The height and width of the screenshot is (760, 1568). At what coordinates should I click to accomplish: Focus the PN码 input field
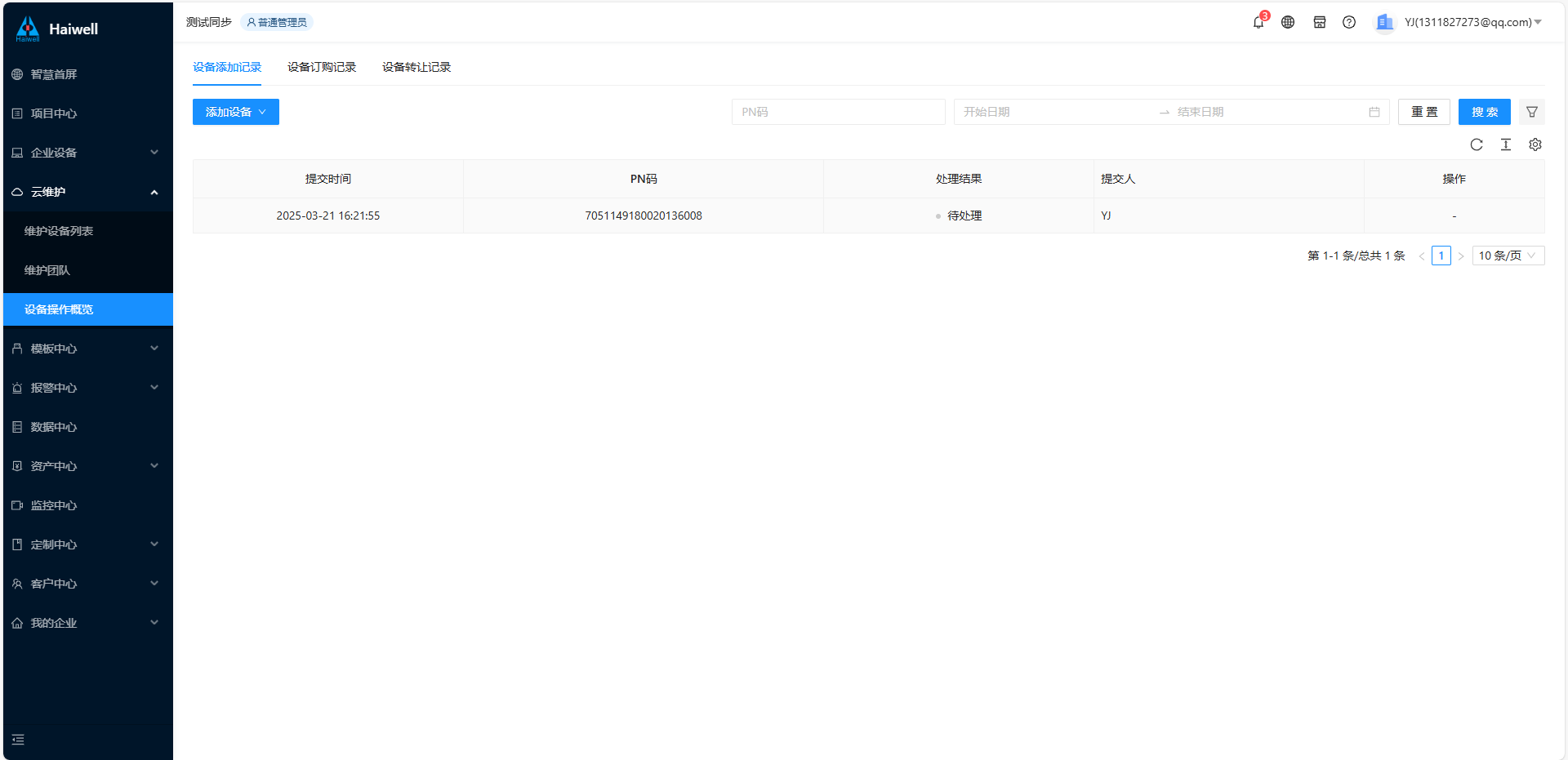click(x=838, y=112)
